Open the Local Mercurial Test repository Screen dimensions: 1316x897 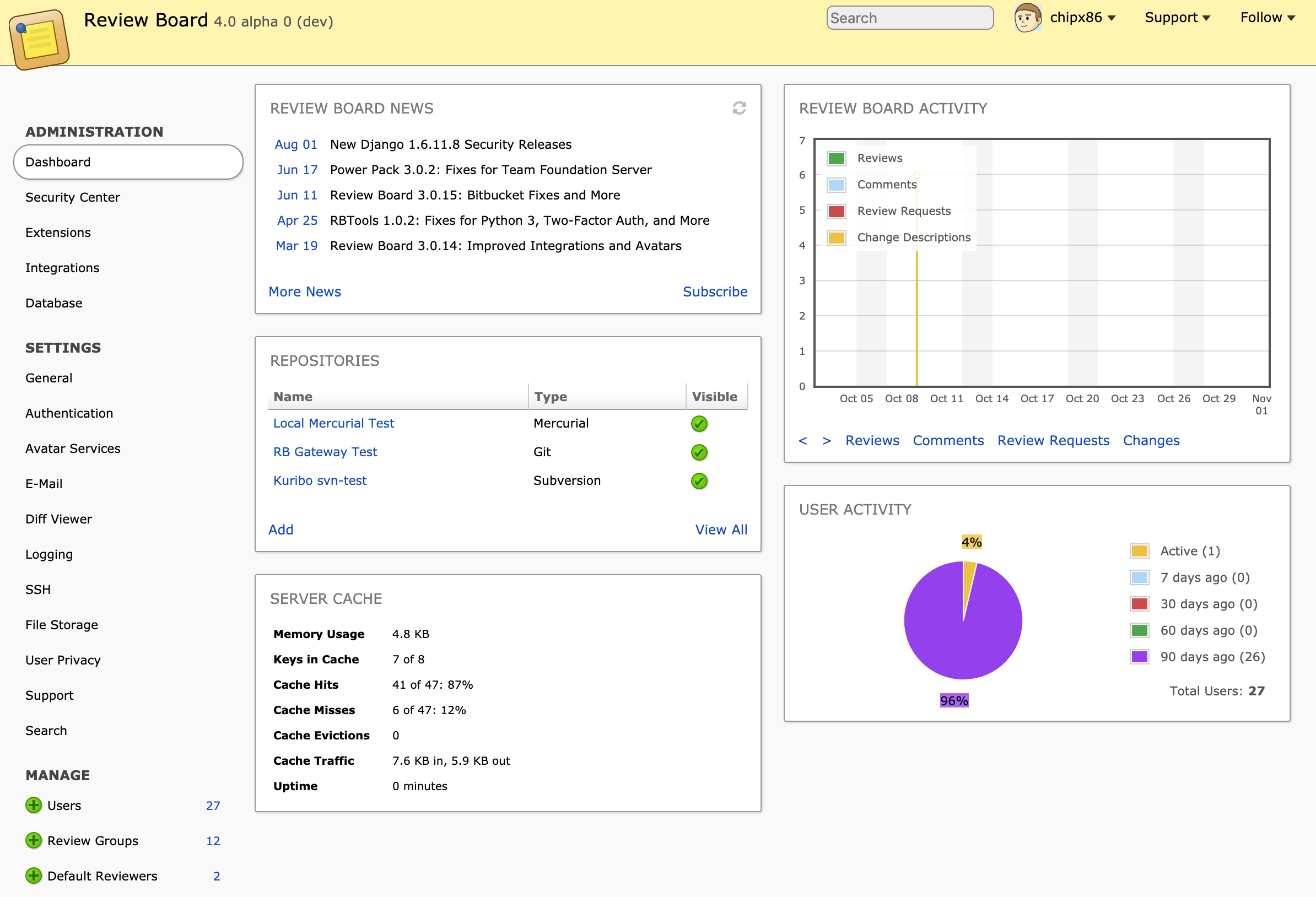pyautogui.click(x=333, y=423)
